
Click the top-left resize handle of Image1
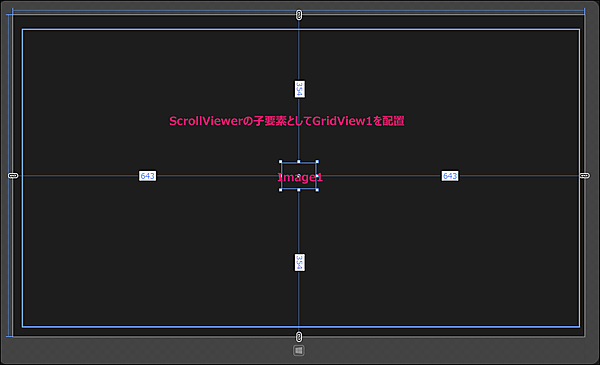tap(281, 162)
